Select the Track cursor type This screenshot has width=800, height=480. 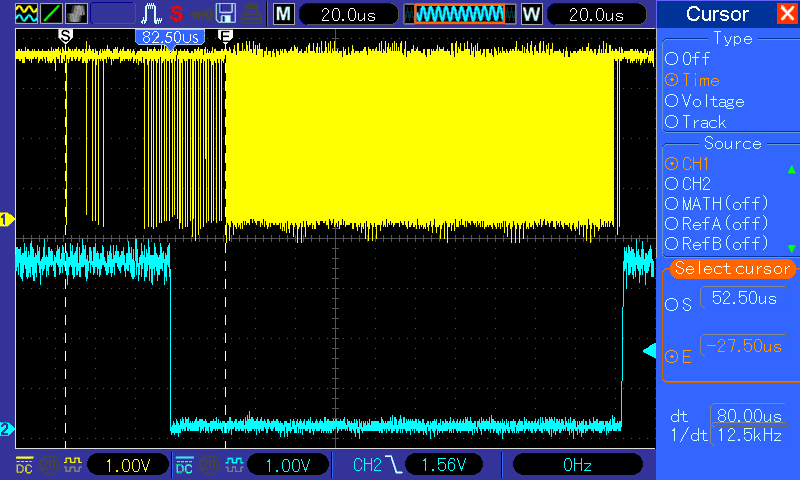(695, 122)
